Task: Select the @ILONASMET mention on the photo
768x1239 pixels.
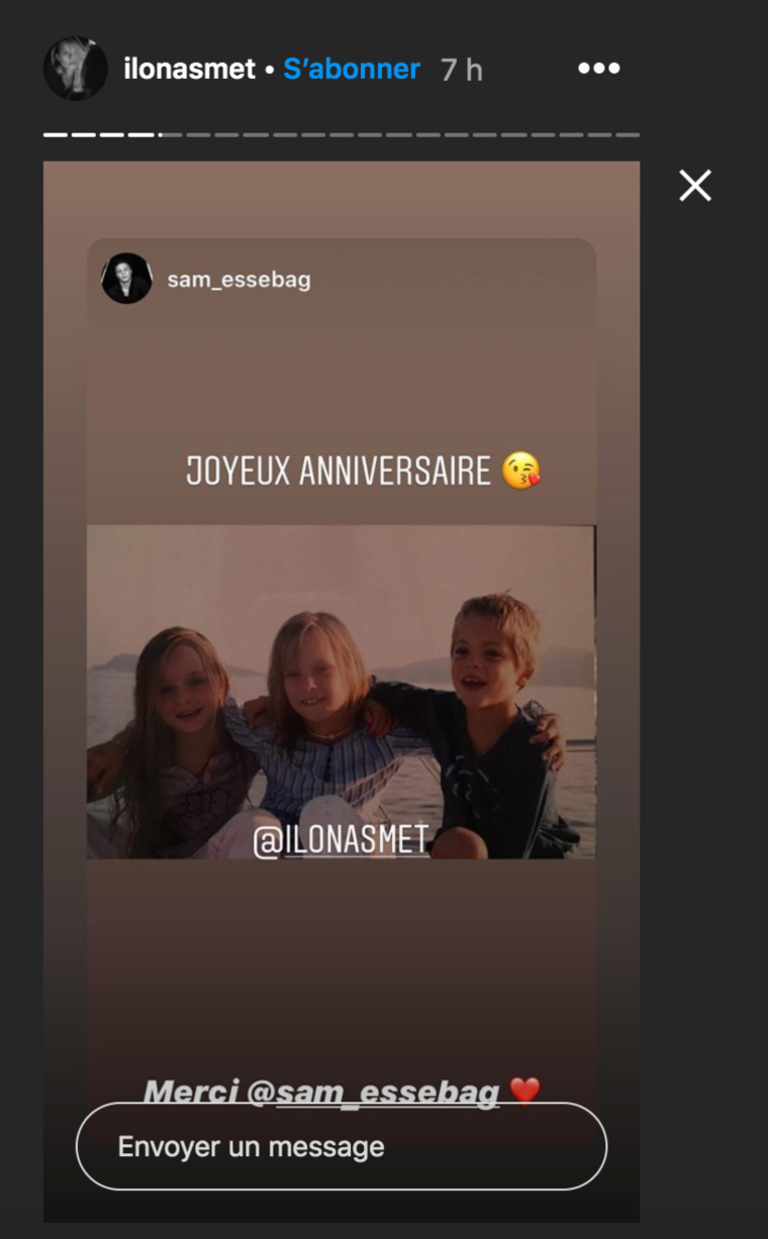Action: [x=341, y=840]
